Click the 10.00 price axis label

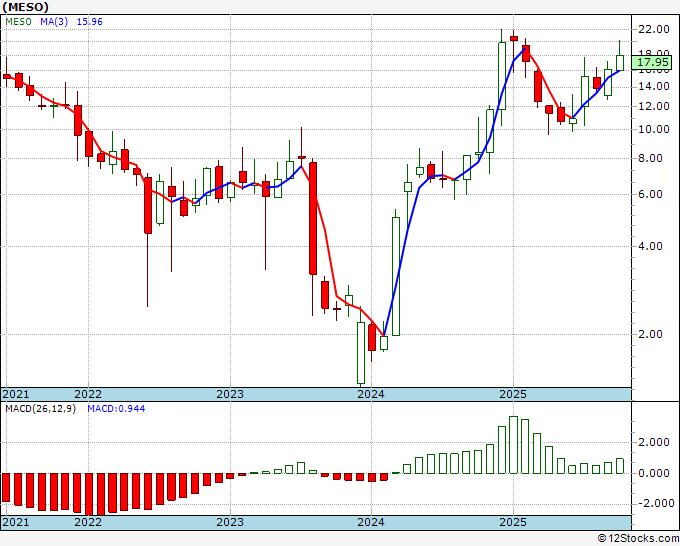[654, 129]
